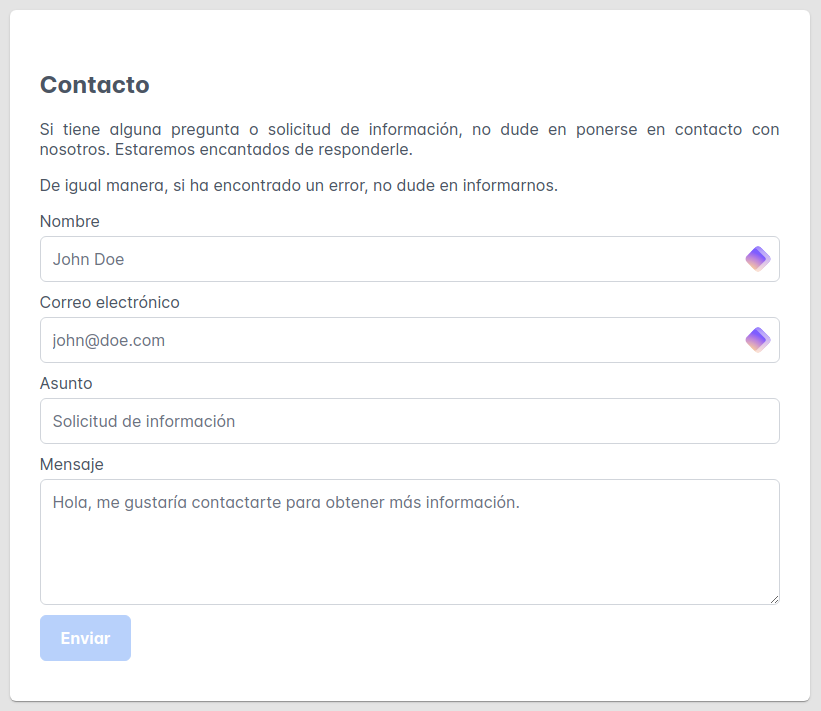Click the "Correo electrónico" label
821x711 pixels.
tap(110, 302)
